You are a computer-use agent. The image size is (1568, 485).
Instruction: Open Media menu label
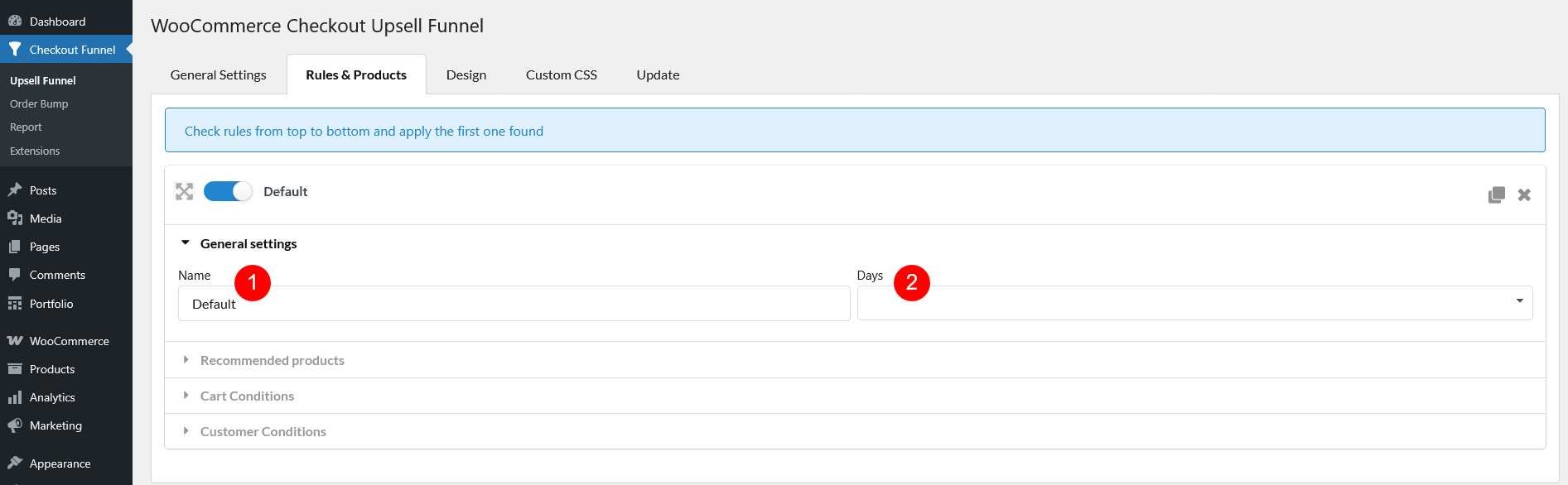[x=46, y=218]
